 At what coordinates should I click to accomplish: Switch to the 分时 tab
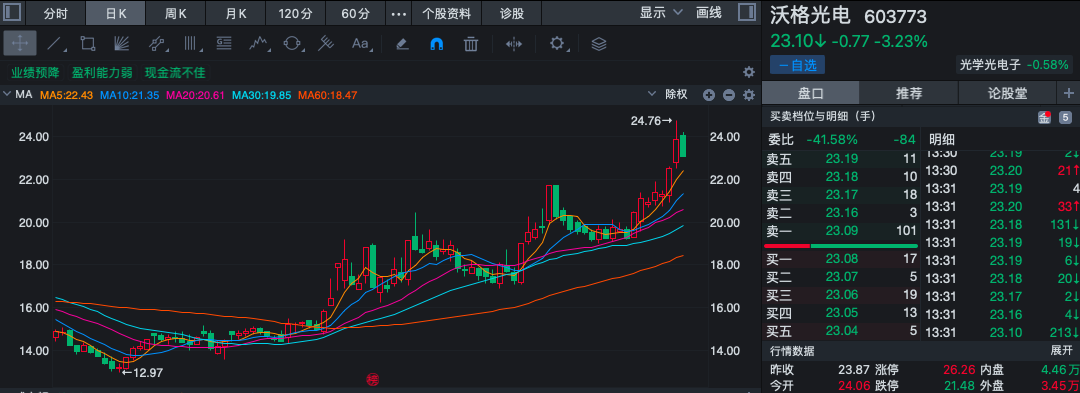pos(56,13)
